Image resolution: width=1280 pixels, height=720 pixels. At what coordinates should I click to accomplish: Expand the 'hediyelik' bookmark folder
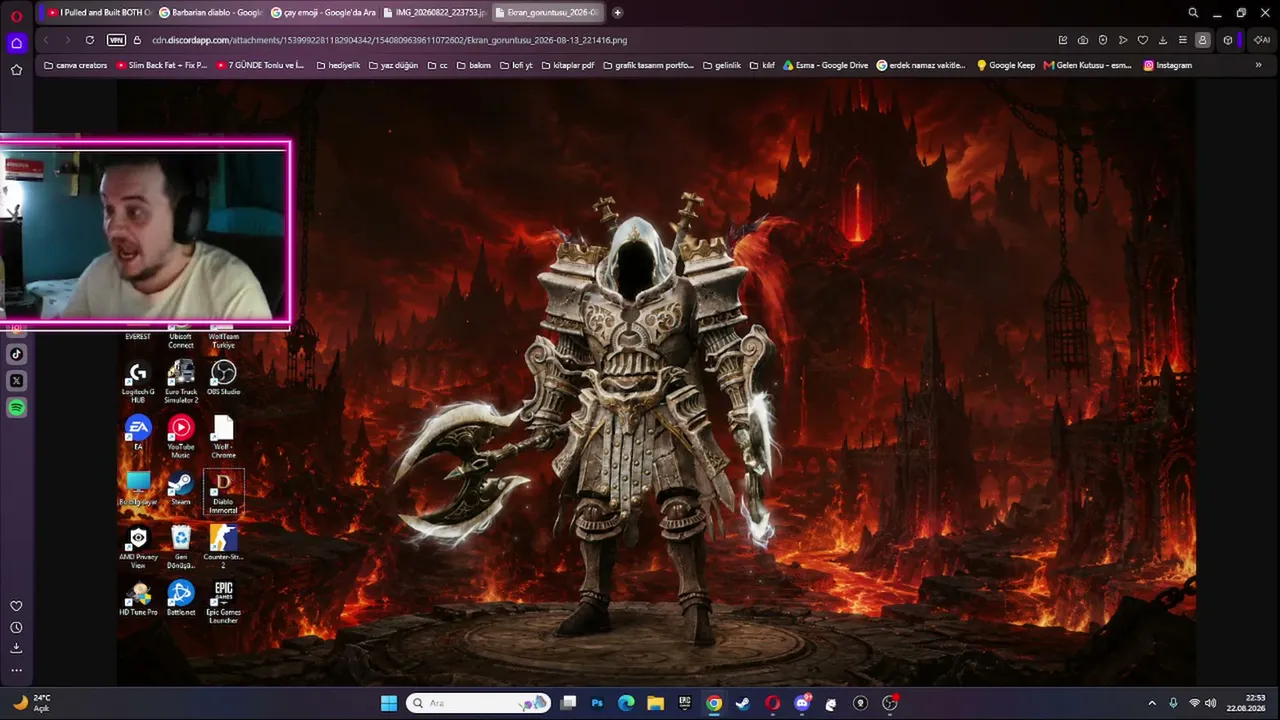[x=338, y=65]
